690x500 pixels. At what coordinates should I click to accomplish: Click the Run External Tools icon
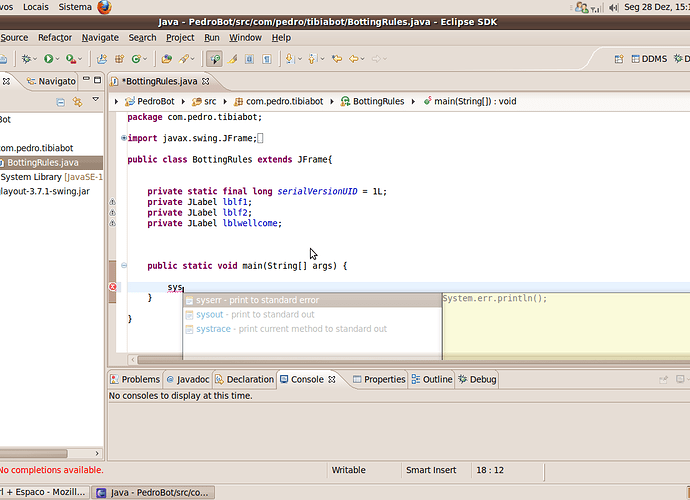click(x=70, y=59)
